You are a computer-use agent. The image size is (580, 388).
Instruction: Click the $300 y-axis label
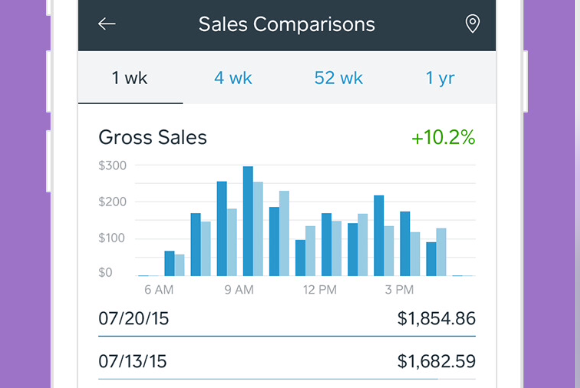pyautogui.click(x=112, y=165)
